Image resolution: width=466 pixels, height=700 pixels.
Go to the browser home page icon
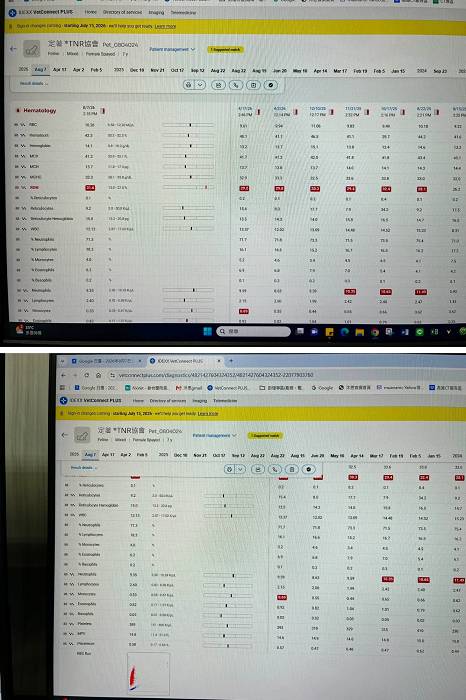point(98,375)
